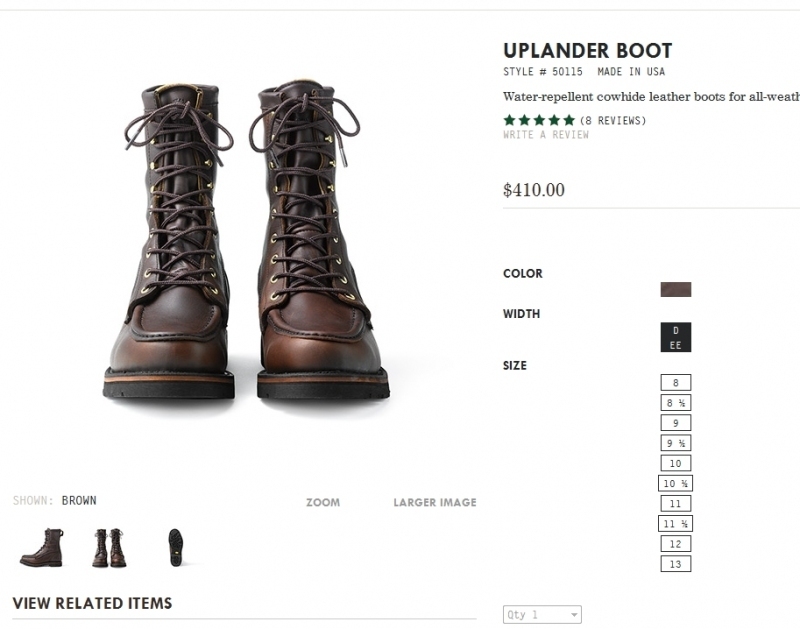Choose size 11 ½
Image resolution: width=800 pixels, height=629 pixels.
point(675,524)
